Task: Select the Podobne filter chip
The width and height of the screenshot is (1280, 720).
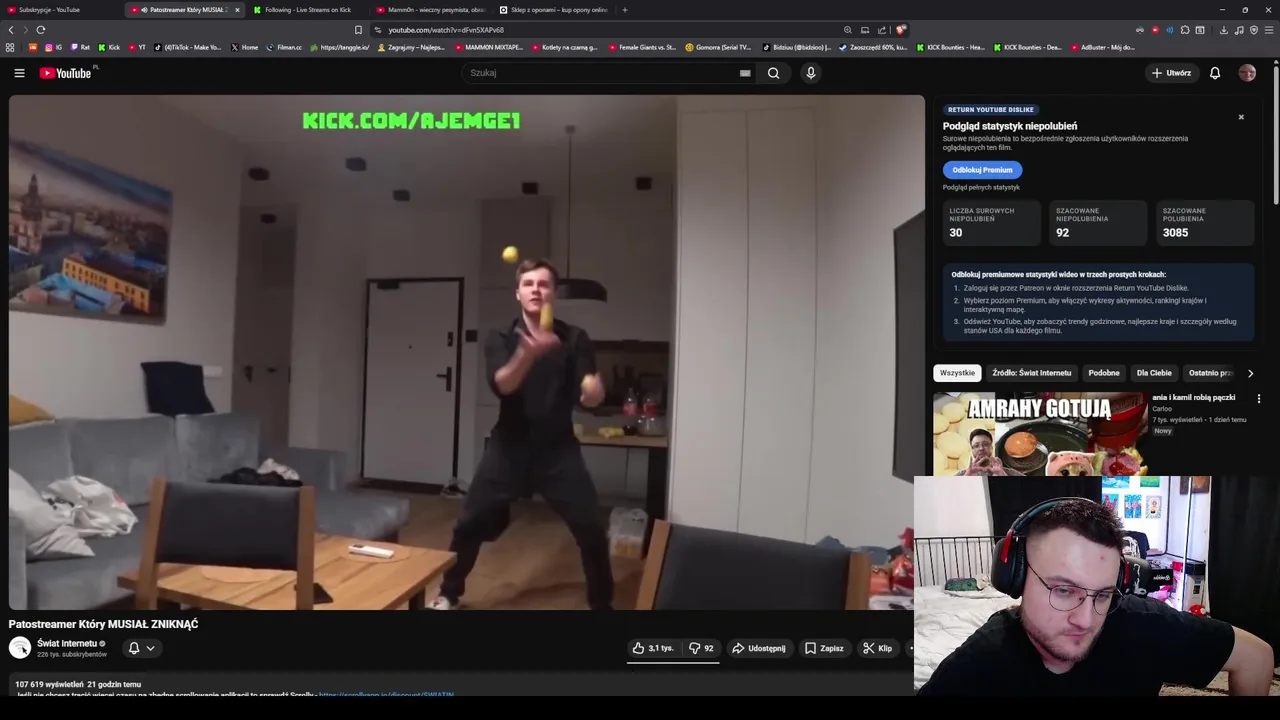Action: (1104, 373)
